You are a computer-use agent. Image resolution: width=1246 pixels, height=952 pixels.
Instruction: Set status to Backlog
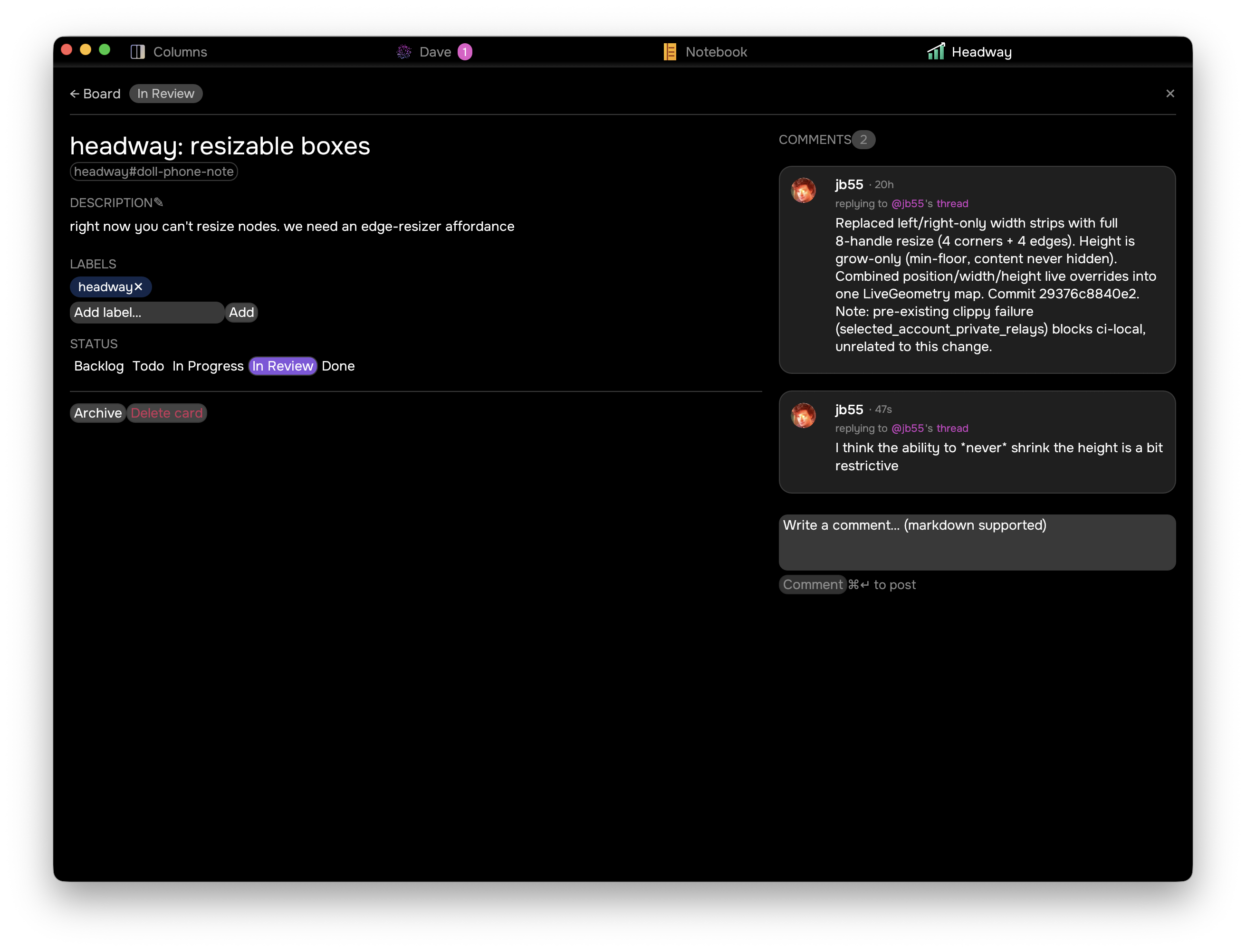(99, 366)
